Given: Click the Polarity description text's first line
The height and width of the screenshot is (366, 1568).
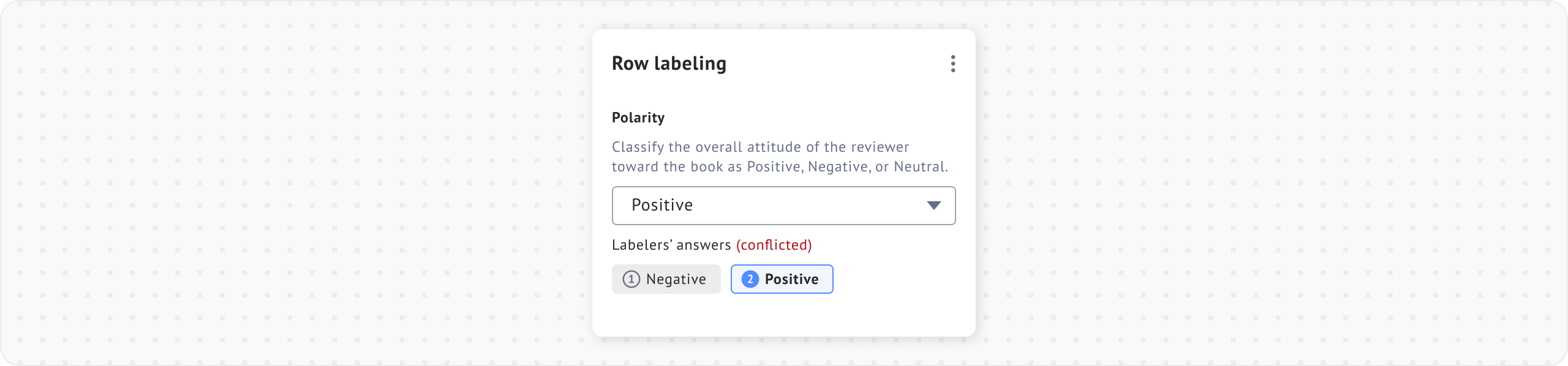Looking at the screenshot, I should coord(760,147).
